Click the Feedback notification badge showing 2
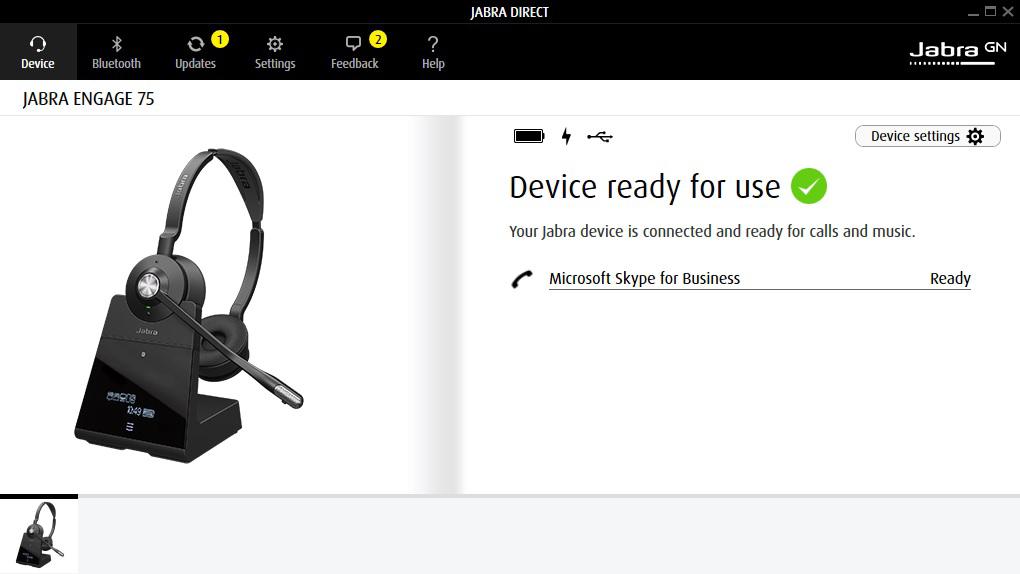The height and width of the screenshot is (574, 1020). (x=378, y=40)
